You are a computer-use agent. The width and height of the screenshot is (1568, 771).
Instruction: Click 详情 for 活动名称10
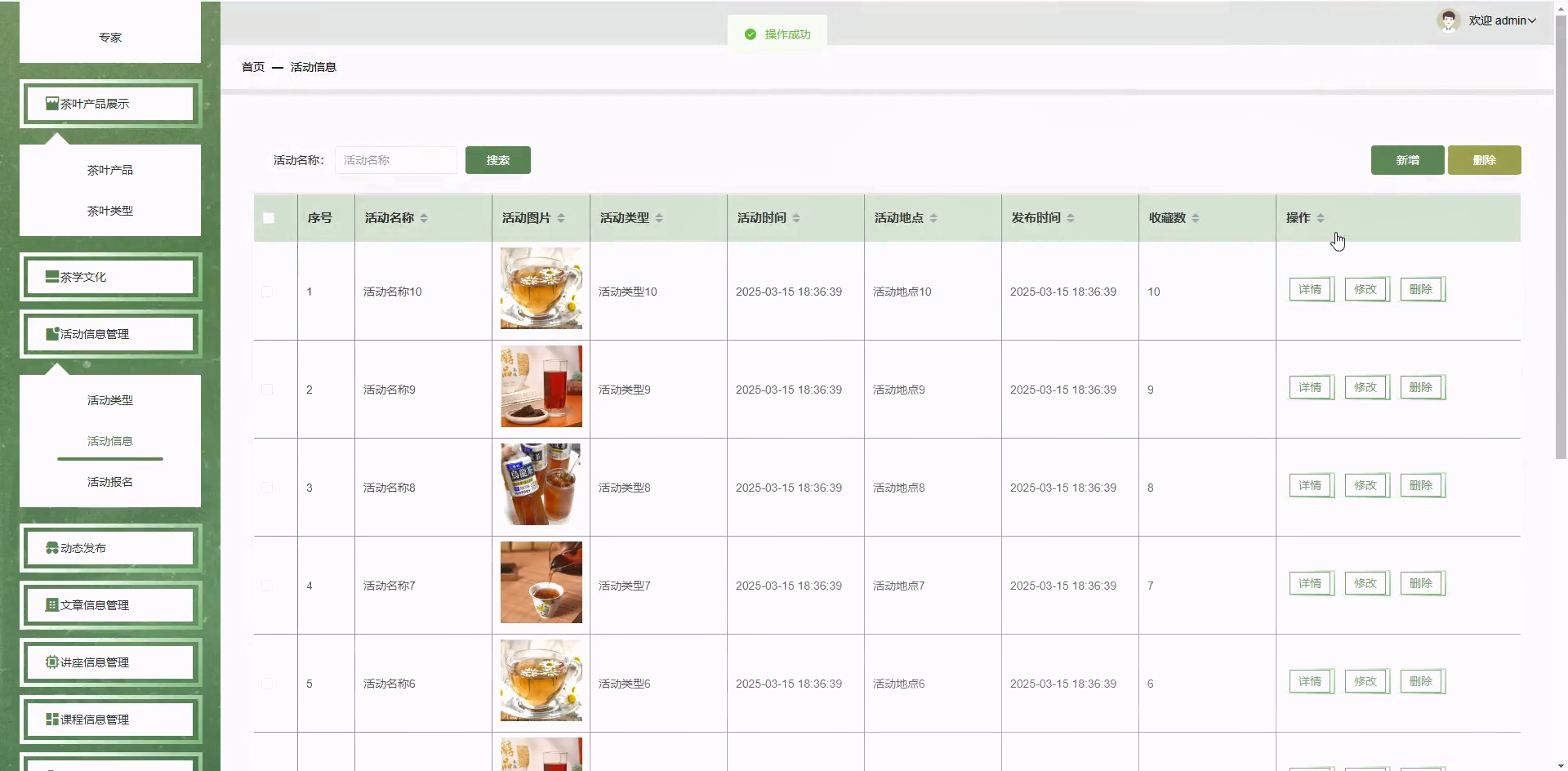click(x=1311, y=289)
